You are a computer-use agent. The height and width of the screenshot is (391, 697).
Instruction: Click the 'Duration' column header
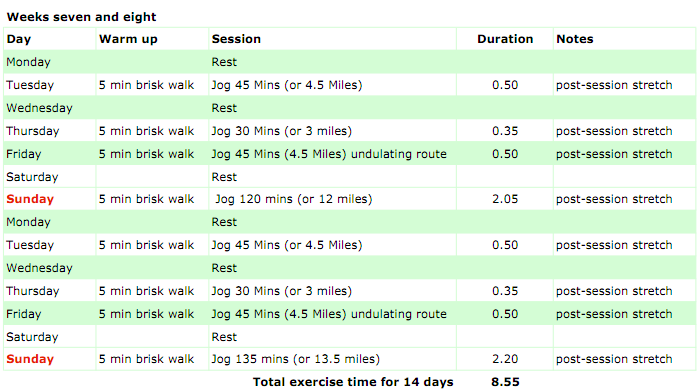tap(505, 39)
